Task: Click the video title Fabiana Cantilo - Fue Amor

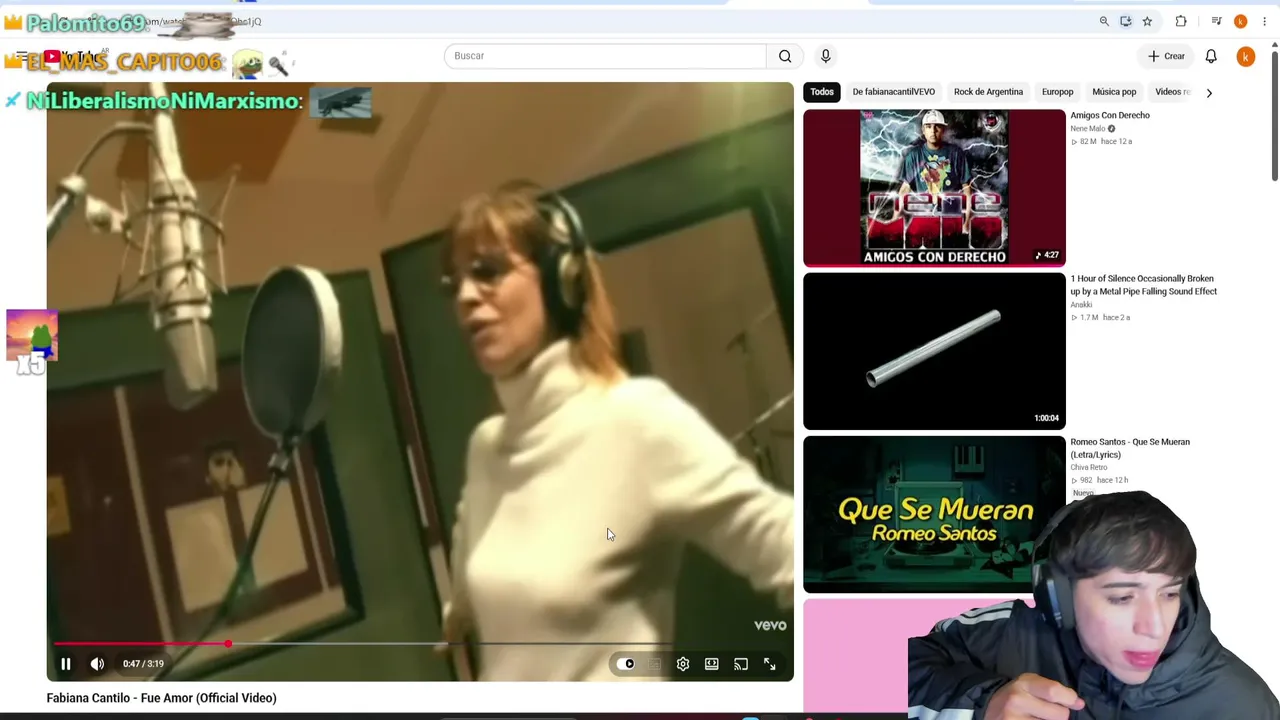Action: pyautogui.click(x=161, y=698)
